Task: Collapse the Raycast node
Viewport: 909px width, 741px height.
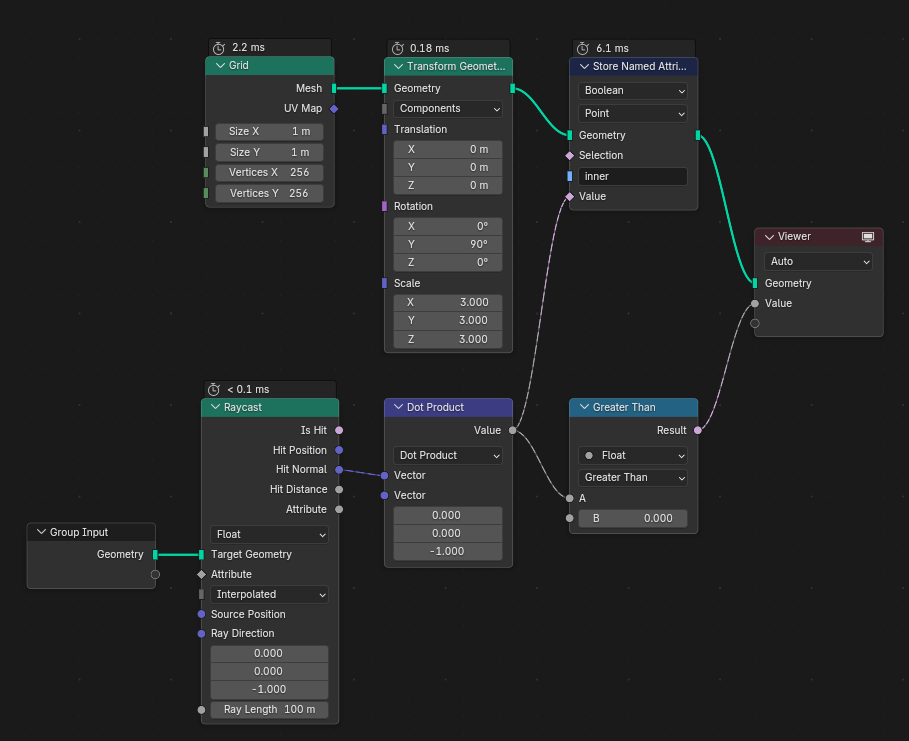Action: pyautogui.click(x=215, y=408)
